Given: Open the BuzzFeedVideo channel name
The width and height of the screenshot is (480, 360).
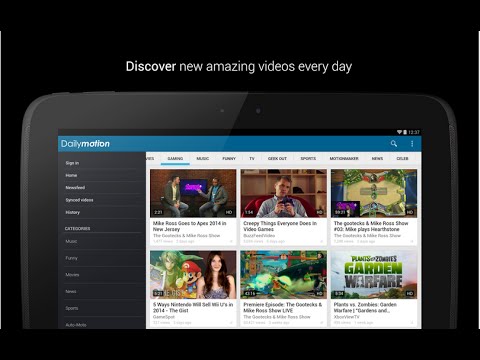Looking at the screenshot, I should [x=259, y=236].
